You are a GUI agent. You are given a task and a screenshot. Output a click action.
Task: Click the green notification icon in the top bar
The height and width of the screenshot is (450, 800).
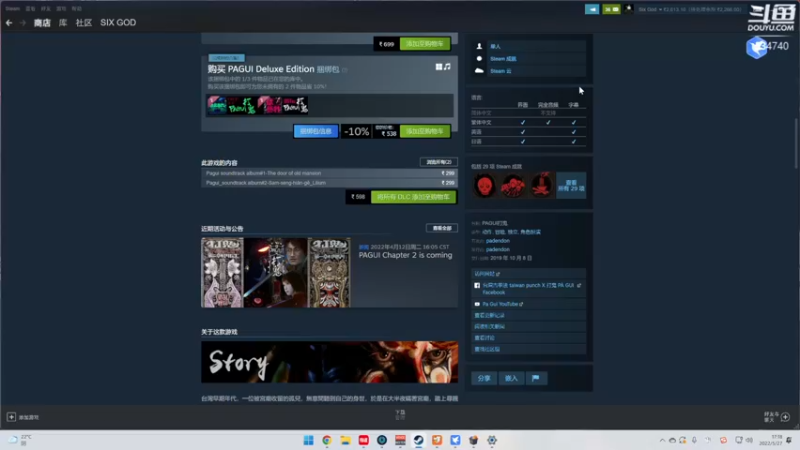[611, 9]
